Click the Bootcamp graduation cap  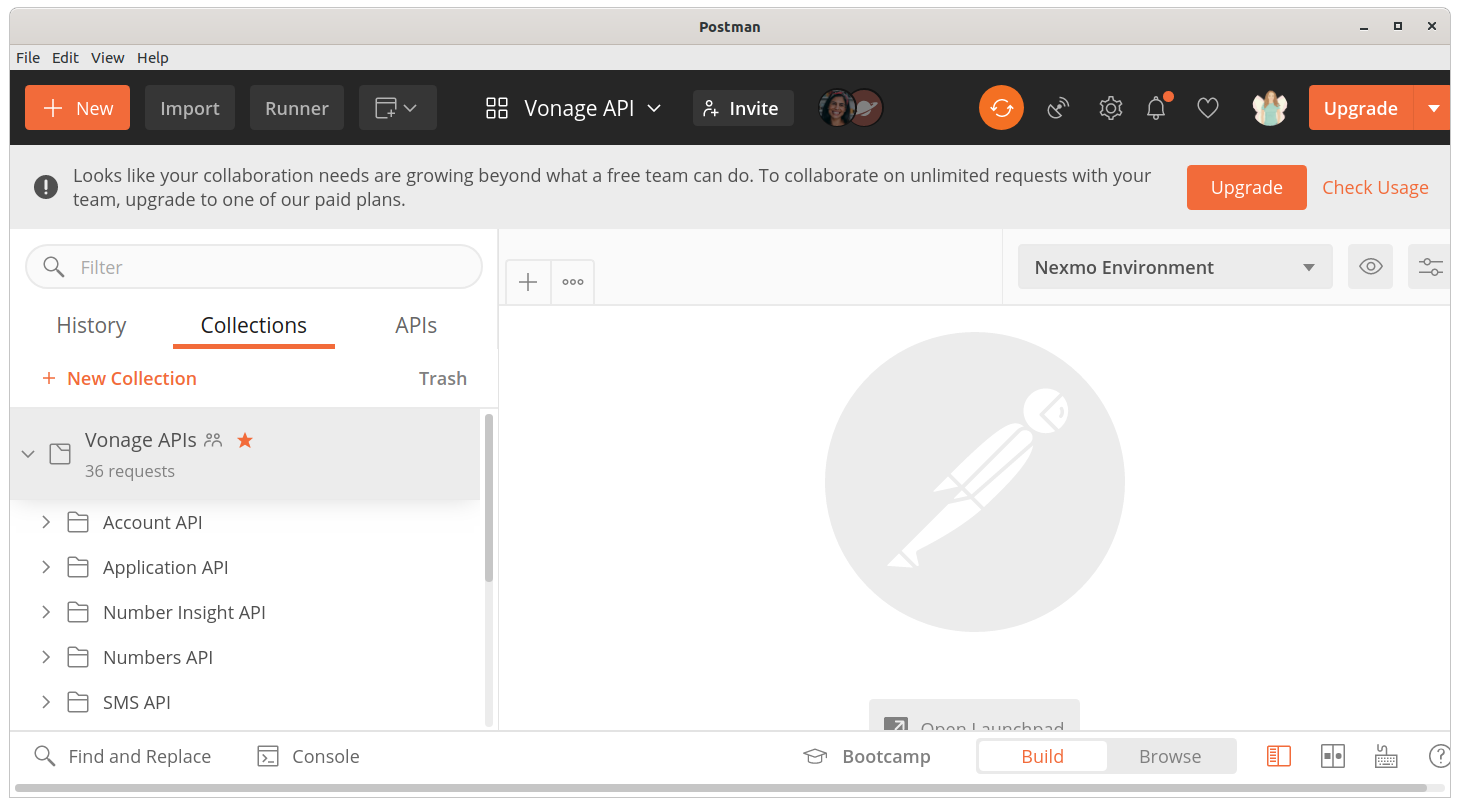pos(815,757)
